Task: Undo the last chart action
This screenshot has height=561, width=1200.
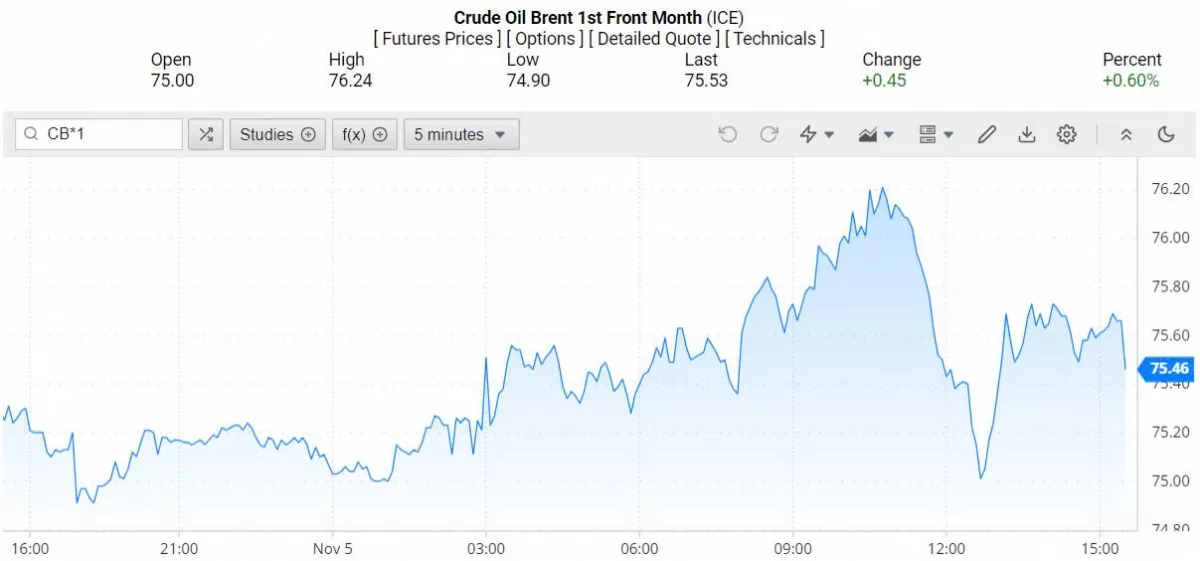Action: [727, 135]
